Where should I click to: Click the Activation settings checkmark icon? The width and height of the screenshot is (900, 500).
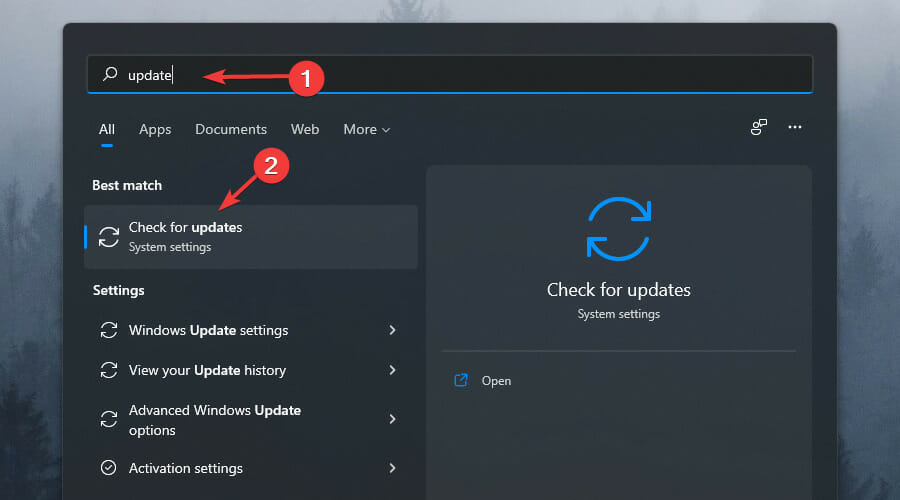click(108, 468)
